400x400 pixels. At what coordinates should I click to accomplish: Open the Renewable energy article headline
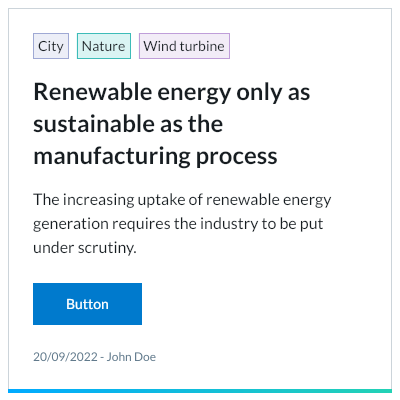tap(172, 124)
